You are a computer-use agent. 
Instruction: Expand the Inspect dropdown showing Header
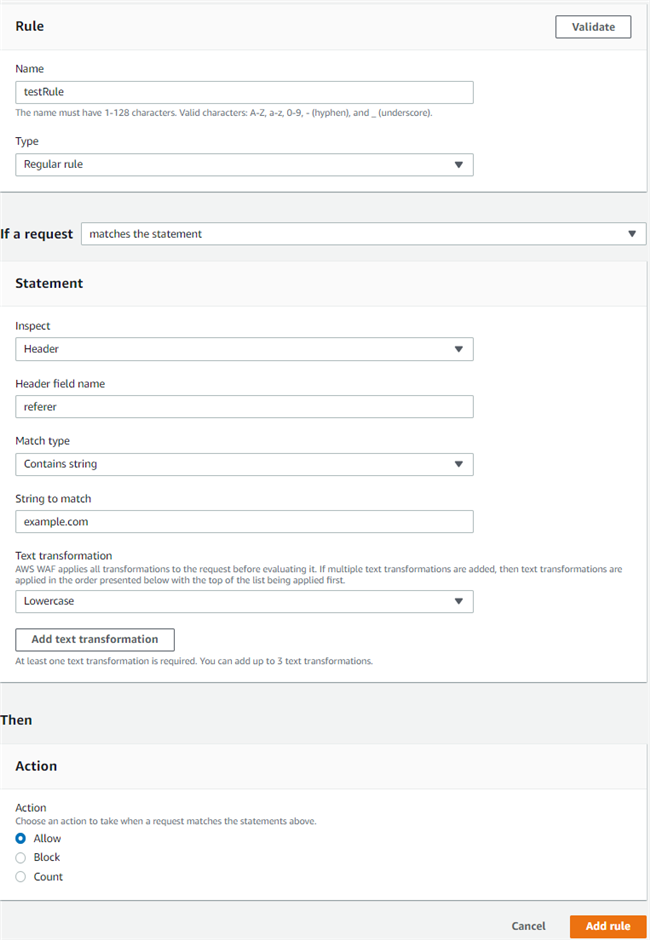click(244, 349)
